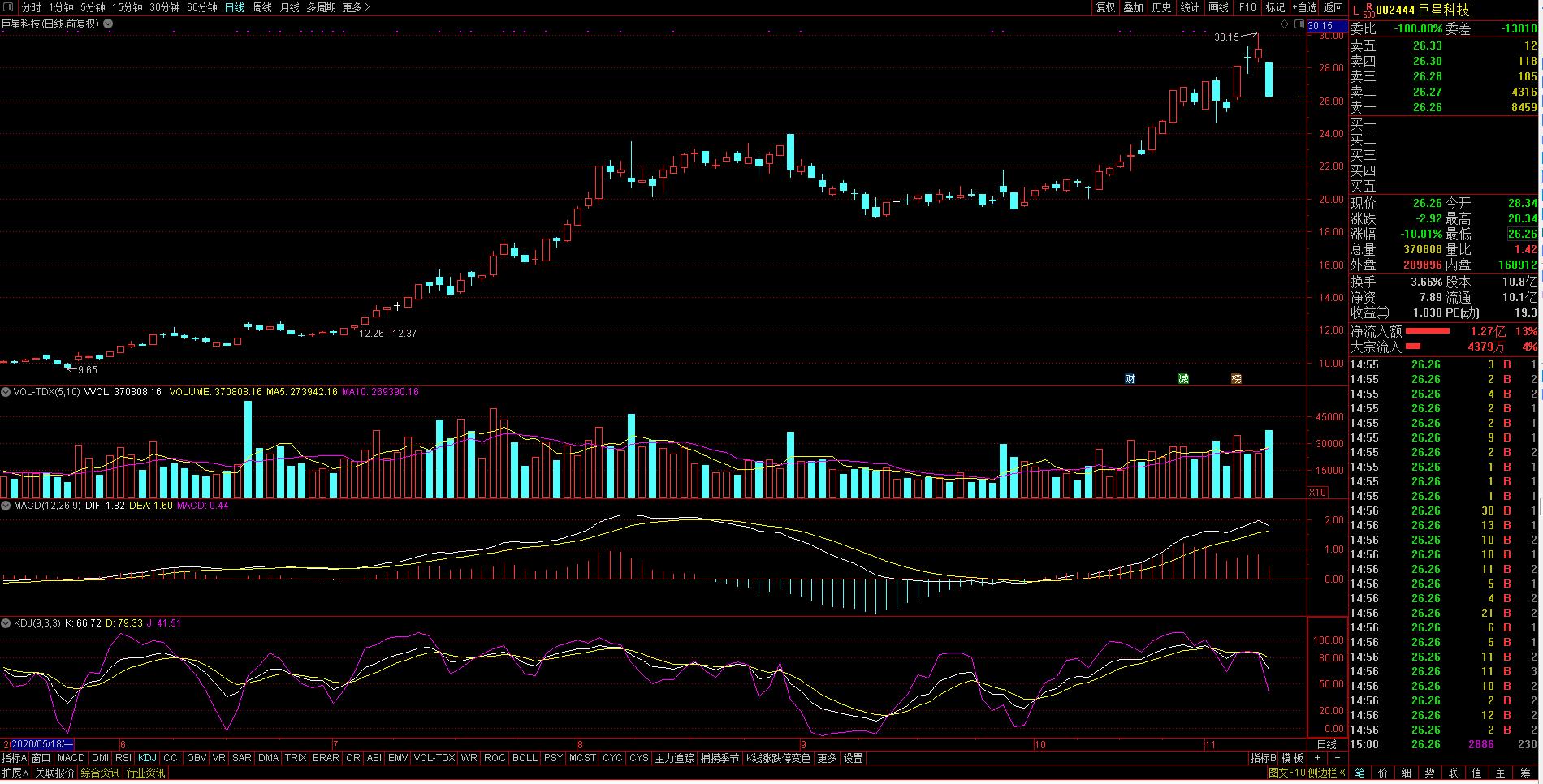Switch to 分时 intraday view
The height and width of the screenshot is (784, 1543).
(x=31, y=7)
